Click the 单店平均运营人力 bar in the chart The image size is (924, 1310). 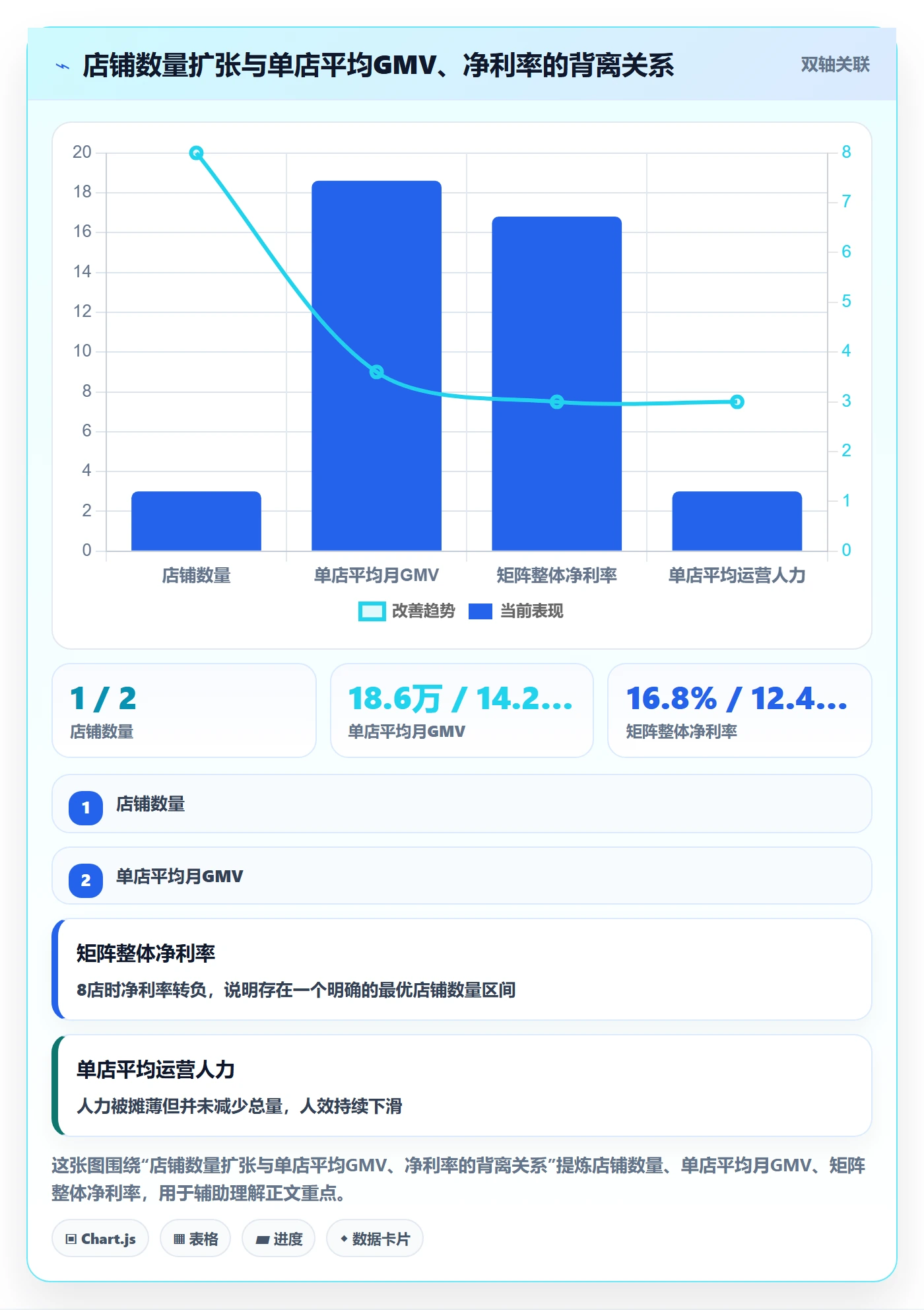click(737, 521)
